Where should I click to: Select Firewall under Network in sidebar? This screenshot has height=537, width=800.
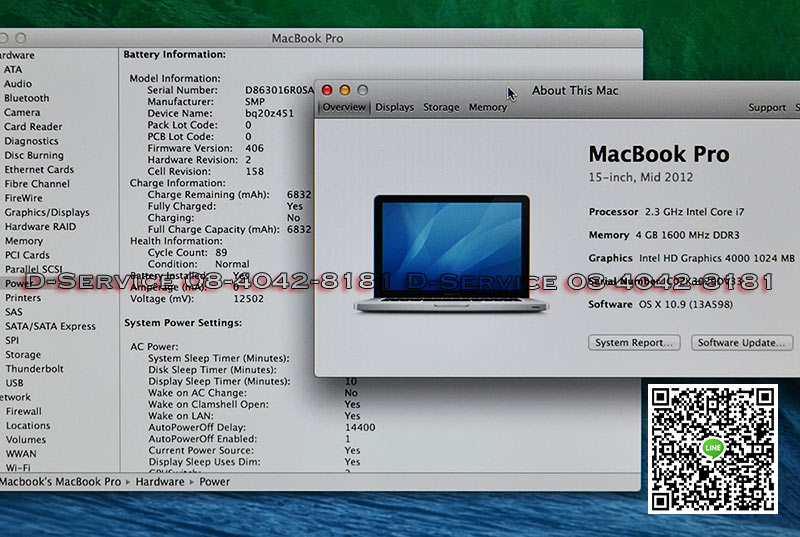point(24,411)
